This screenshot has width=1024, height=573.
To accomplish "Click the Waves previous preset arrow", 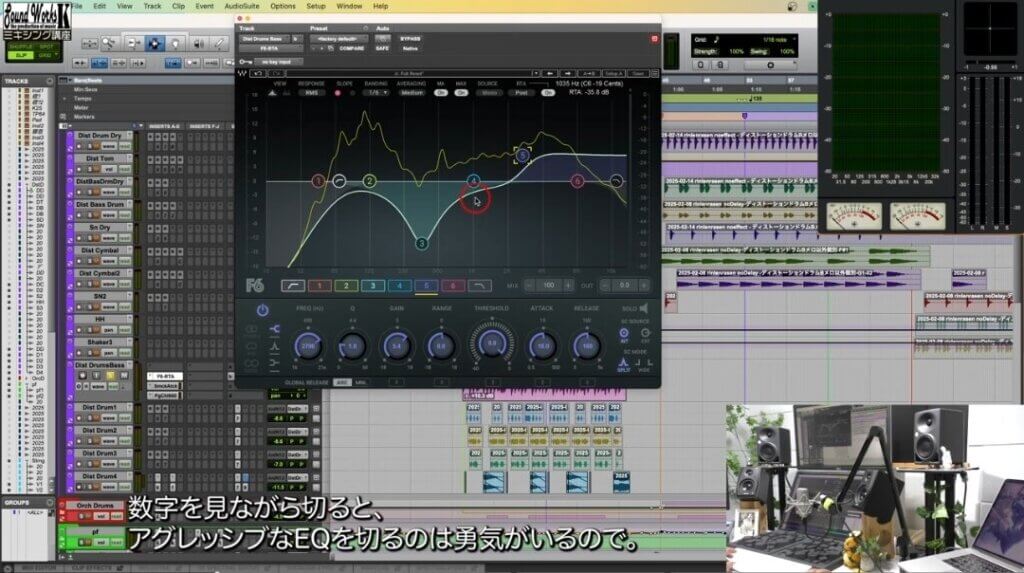I will (x=551, y=74).
